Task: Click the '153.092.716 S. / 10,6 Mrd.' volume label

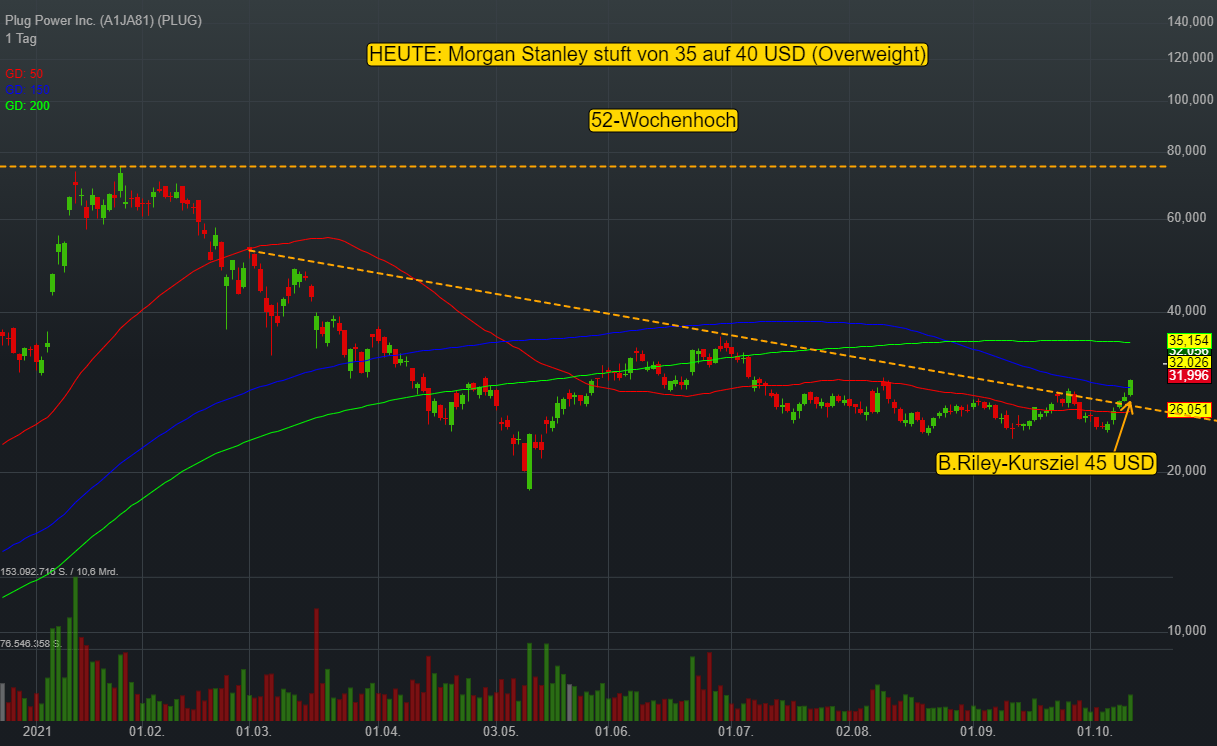Action: click(x=60, y=572)
